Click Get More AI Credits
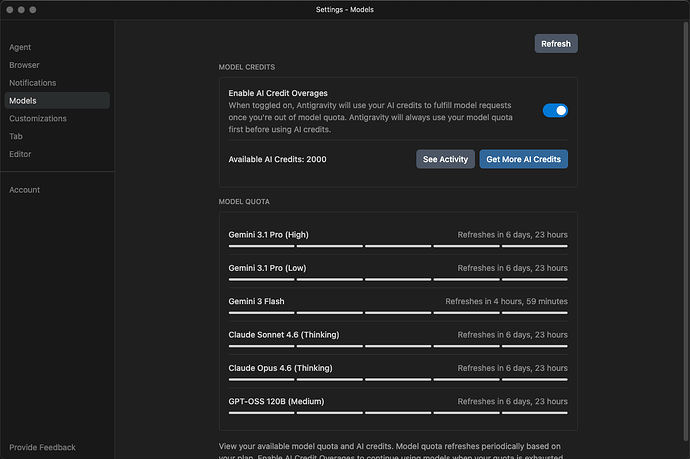690x459 pixels. pos(523,159)
